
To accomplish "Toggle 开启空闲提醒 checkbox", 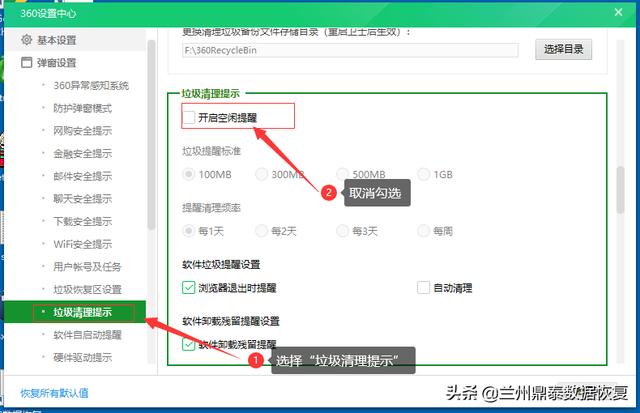I will [x=189, y=118].
